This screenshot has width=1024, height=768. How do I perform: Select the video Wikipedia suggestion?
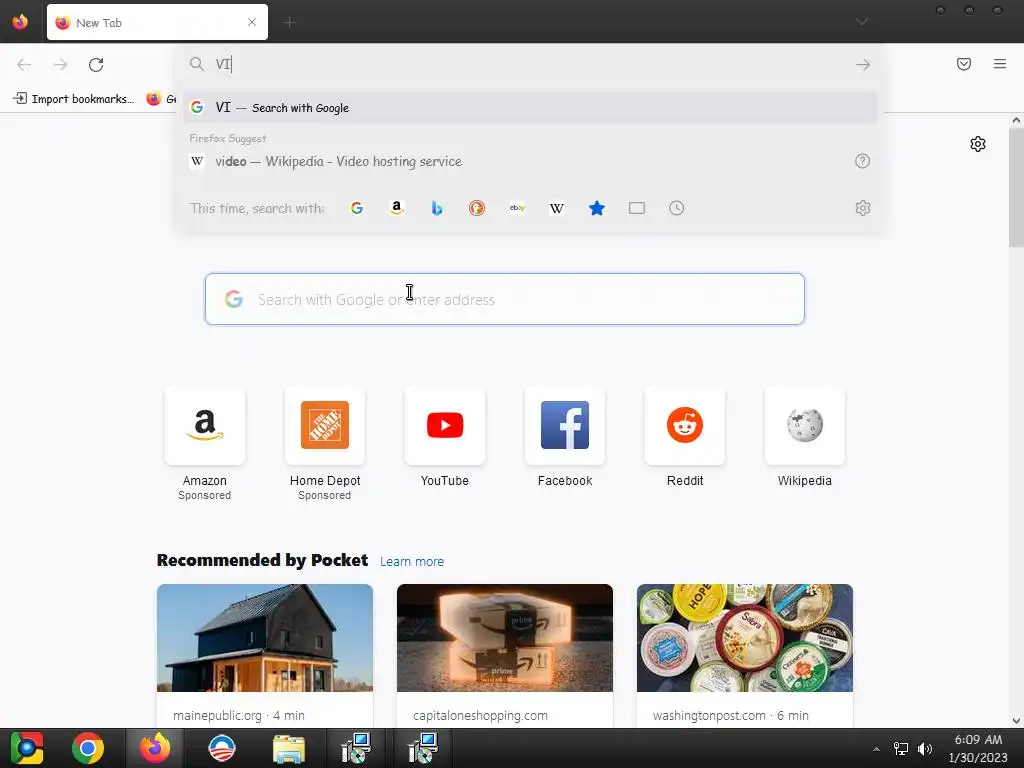click(x=530, y=161)
